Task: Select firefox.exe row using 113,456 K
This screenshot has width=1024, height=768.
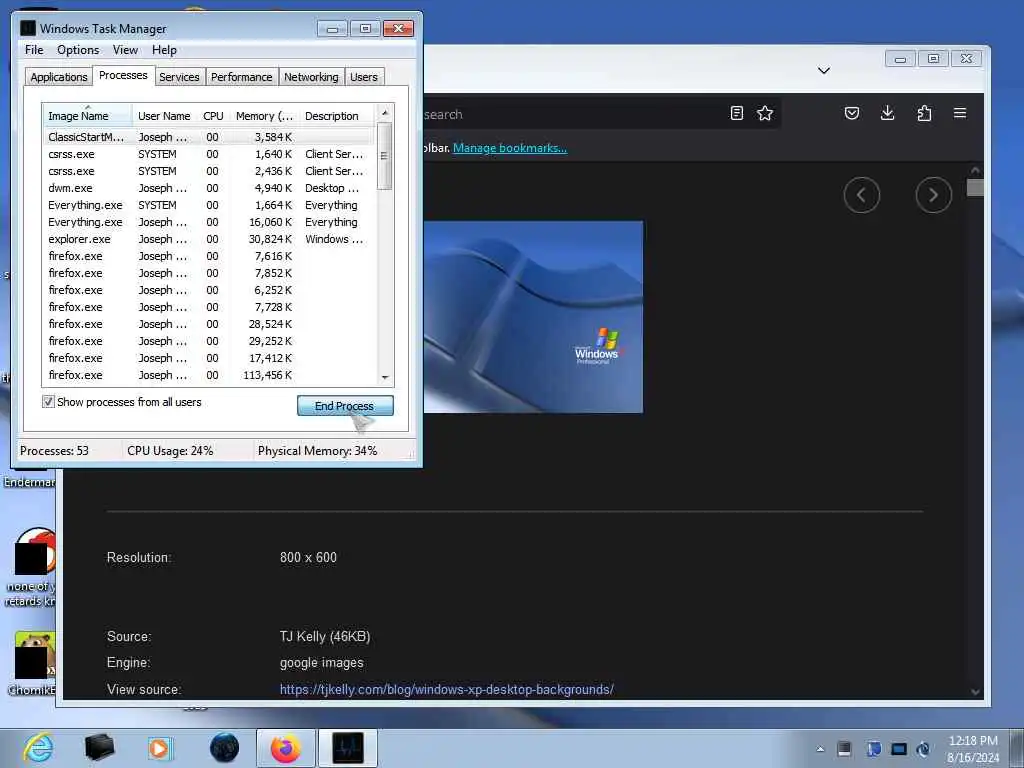Action: 209,375
